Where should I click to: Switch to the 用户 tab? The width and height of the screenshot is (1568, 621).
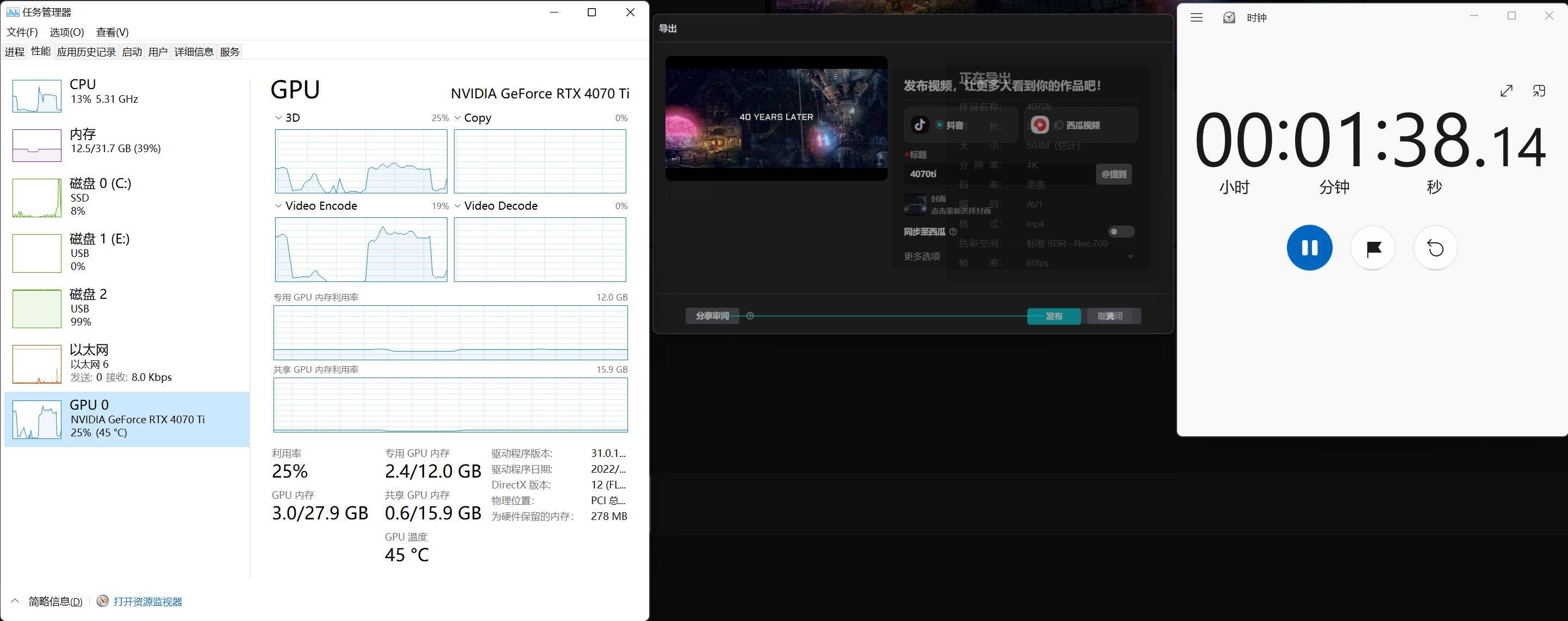click(x=158, y=52)
